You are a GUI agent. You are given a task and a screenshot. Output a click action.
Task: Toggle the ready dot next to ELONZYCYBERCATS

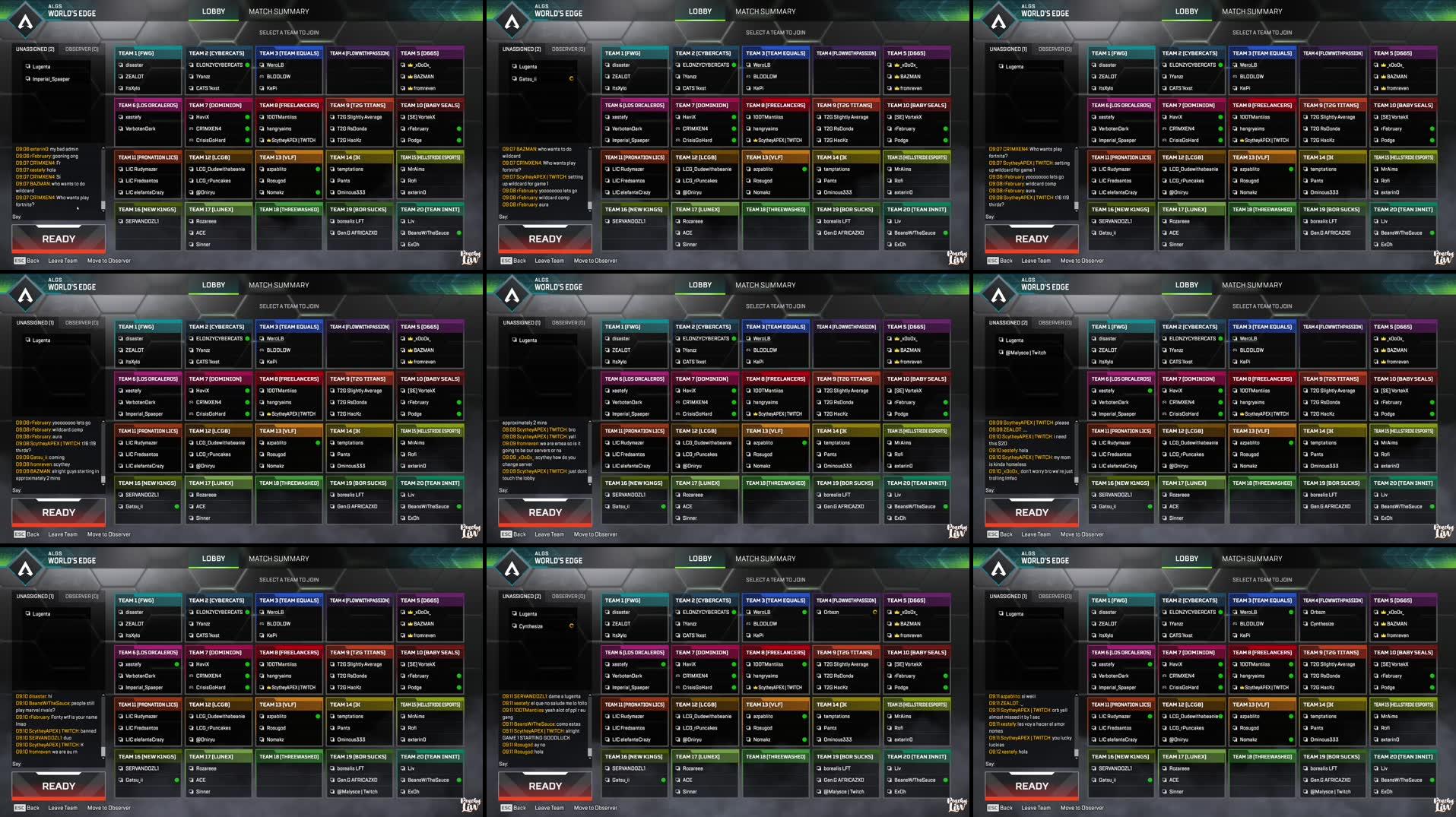(246, 65)
